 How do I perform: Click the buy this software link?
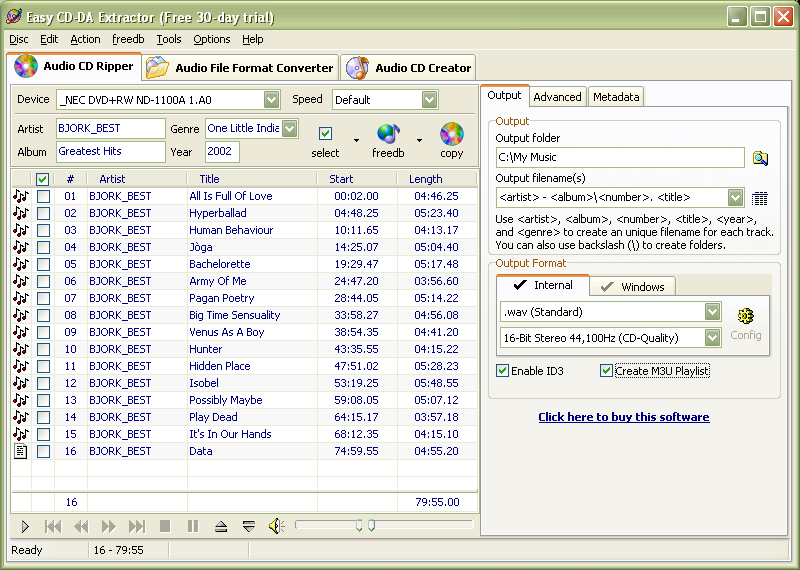pos(623,417)
